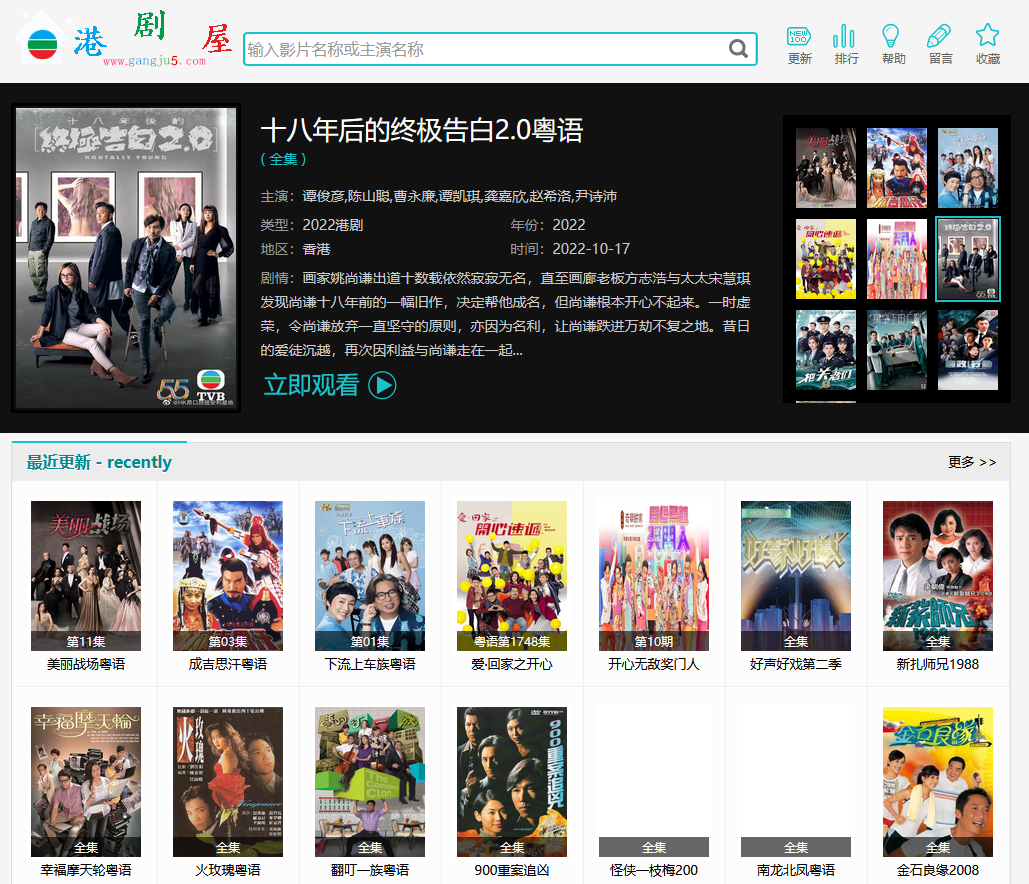This screenshot has height=884, width=1029.
Task: Open 开心无敌奖门人 poster in recent list
Action: 654,576
